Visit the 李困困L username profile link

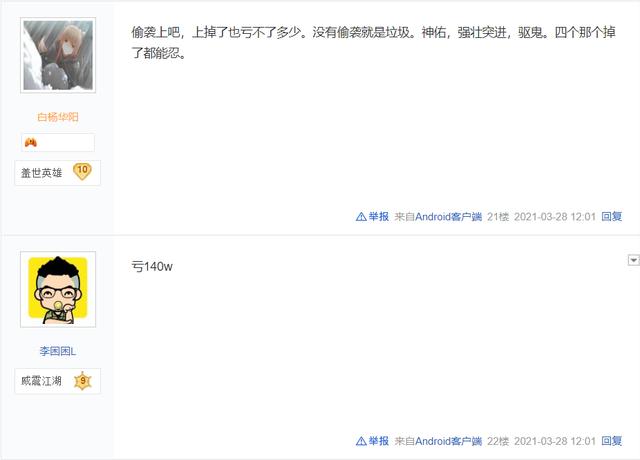tap(58, 351)
